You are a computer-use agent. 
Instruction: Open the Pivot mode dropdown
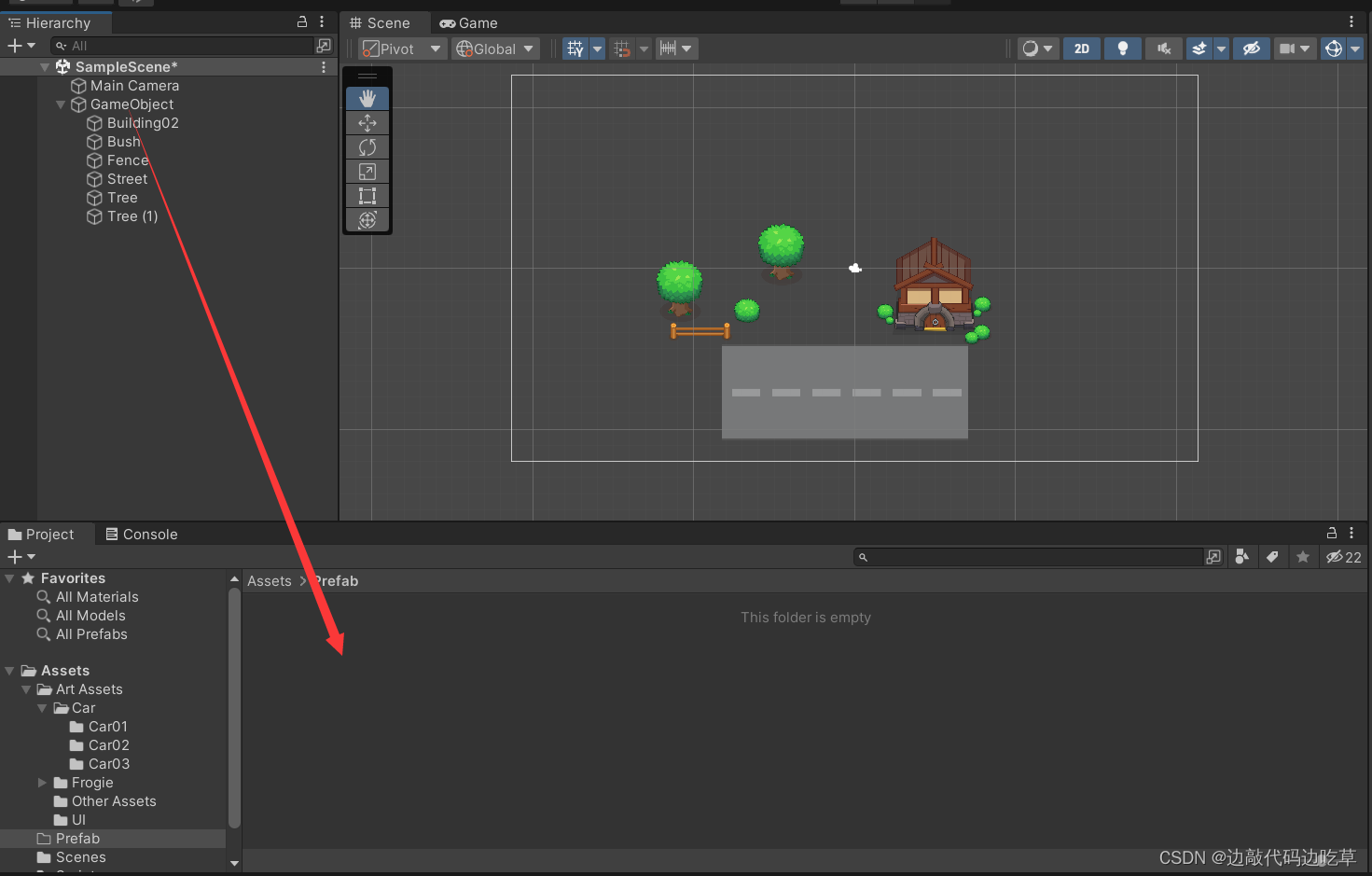[x=402, y=49]
